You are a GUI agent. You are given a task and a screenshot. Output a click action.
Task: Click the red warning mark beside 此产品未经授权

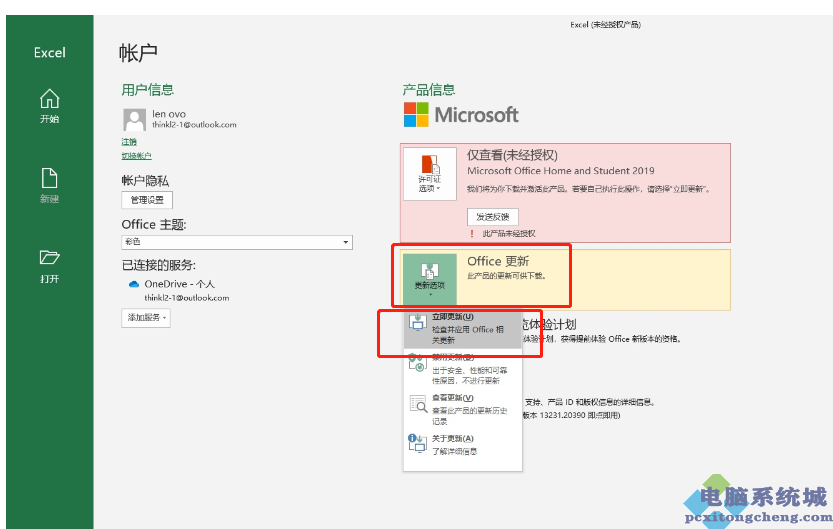tap(472, 233)
